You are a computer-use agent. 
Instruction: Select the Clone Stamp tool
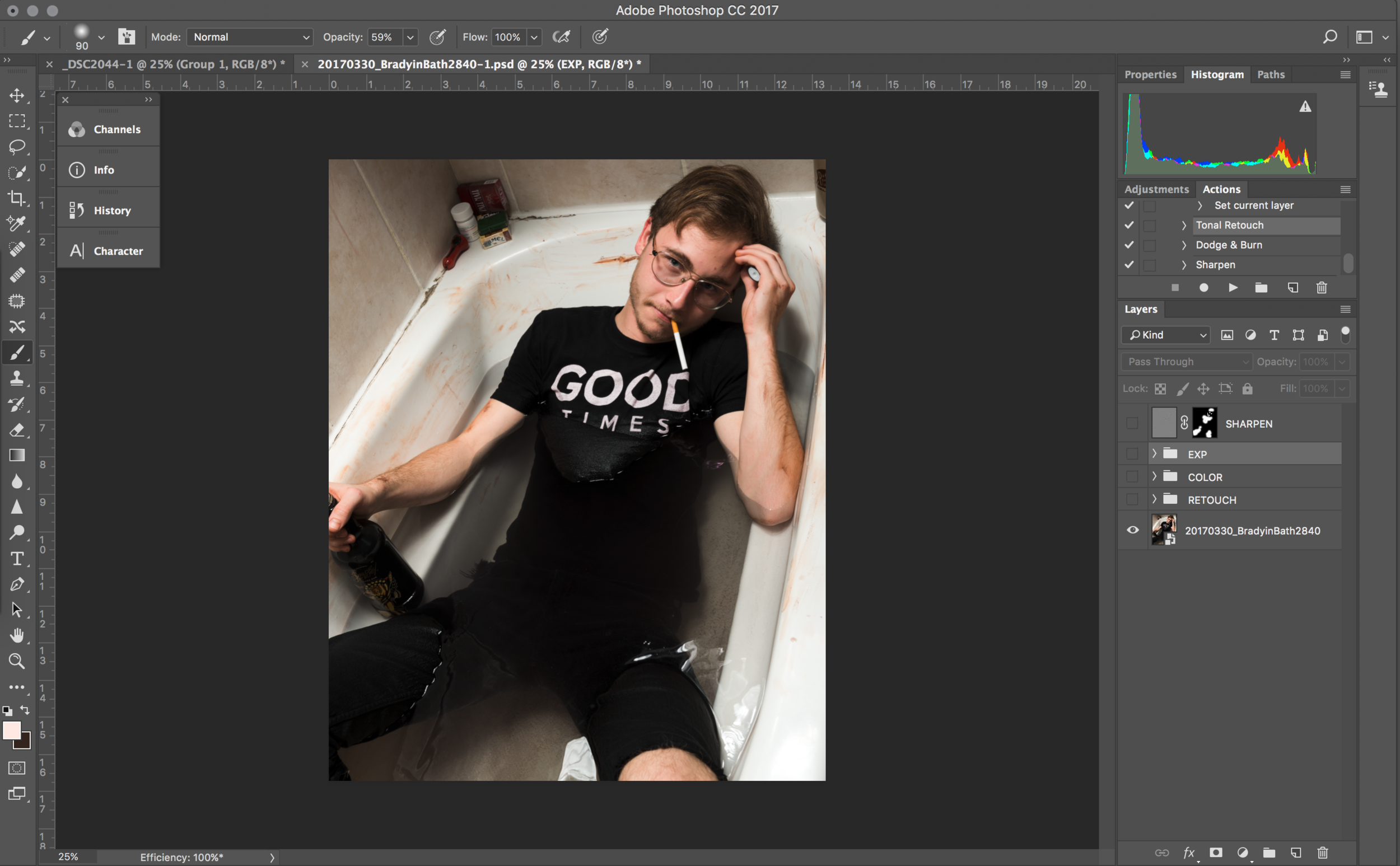click(x=17, y=378)
